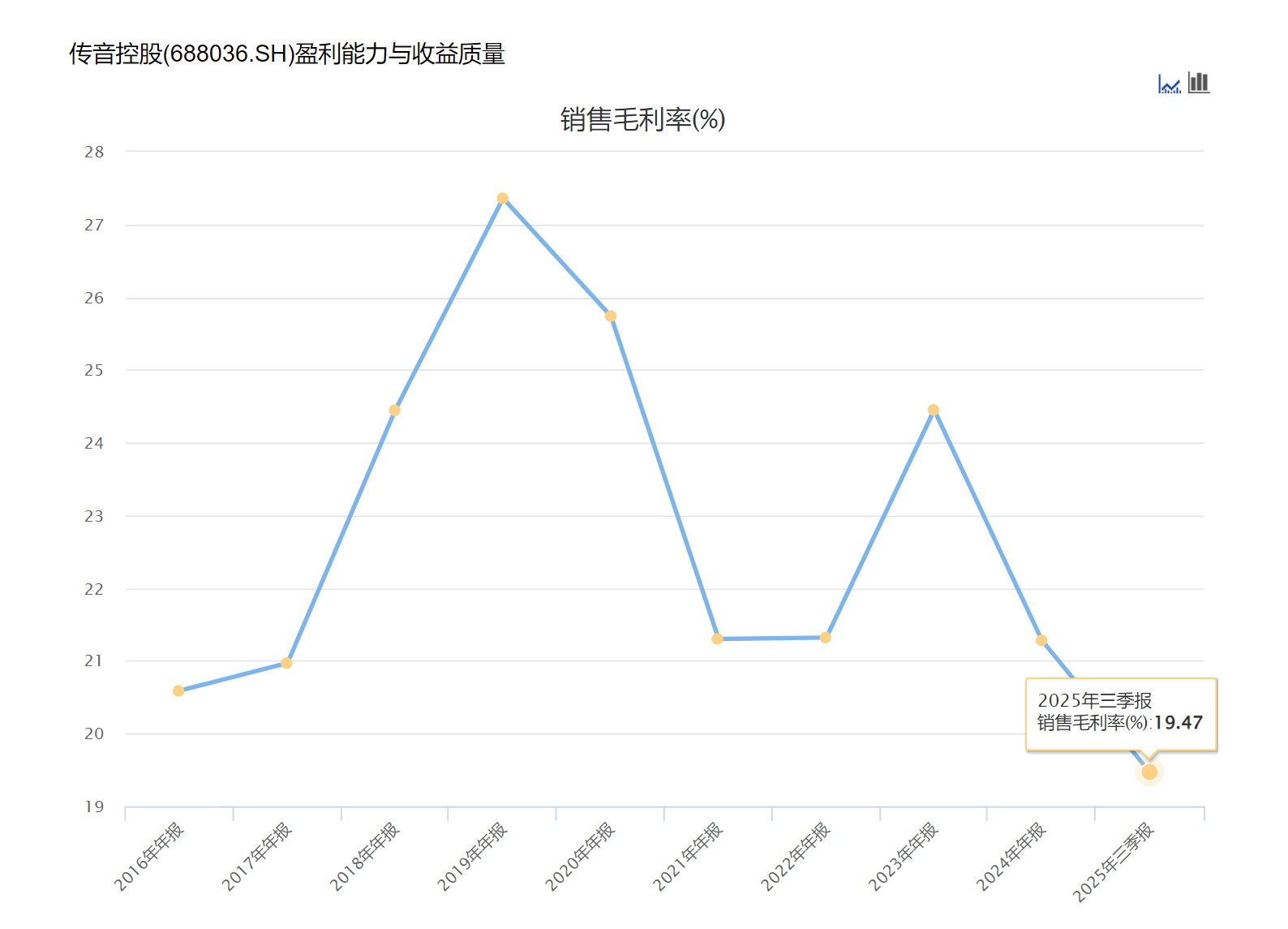Click the x-axis label 2019年年报
Screen dimensions: 1288x929
pos(473,857)
